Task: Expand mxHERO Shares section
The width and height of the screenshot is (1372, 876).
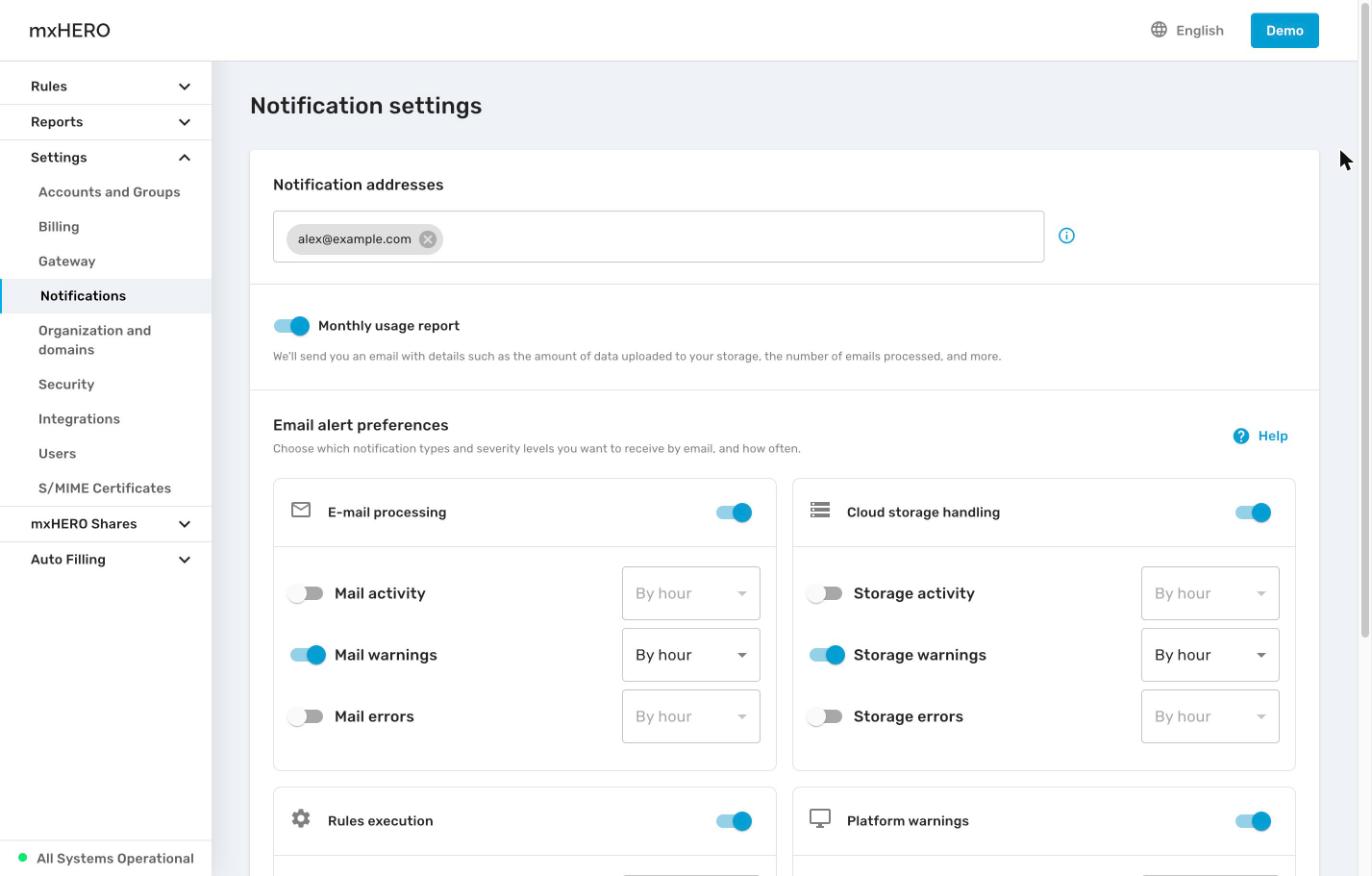Action: tap(106, 524)
